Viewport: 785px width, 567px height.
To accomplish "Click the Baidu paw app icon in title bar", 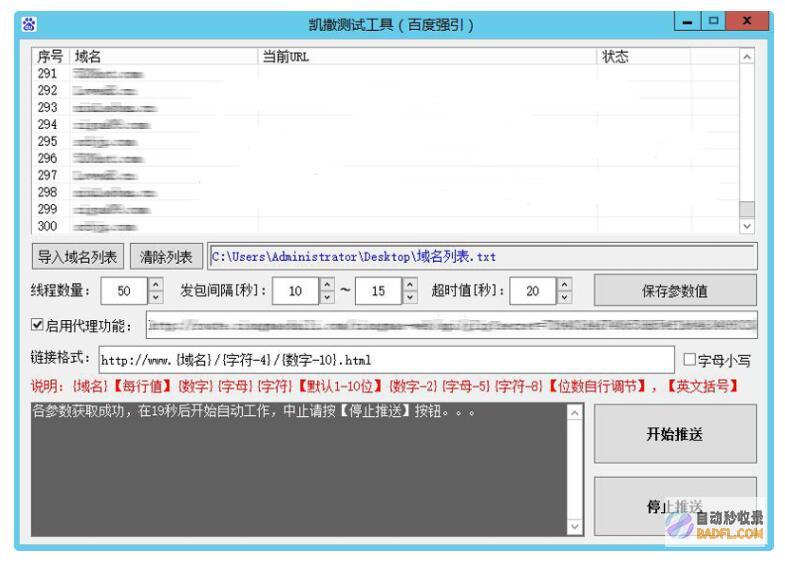I will coord(29,24).
